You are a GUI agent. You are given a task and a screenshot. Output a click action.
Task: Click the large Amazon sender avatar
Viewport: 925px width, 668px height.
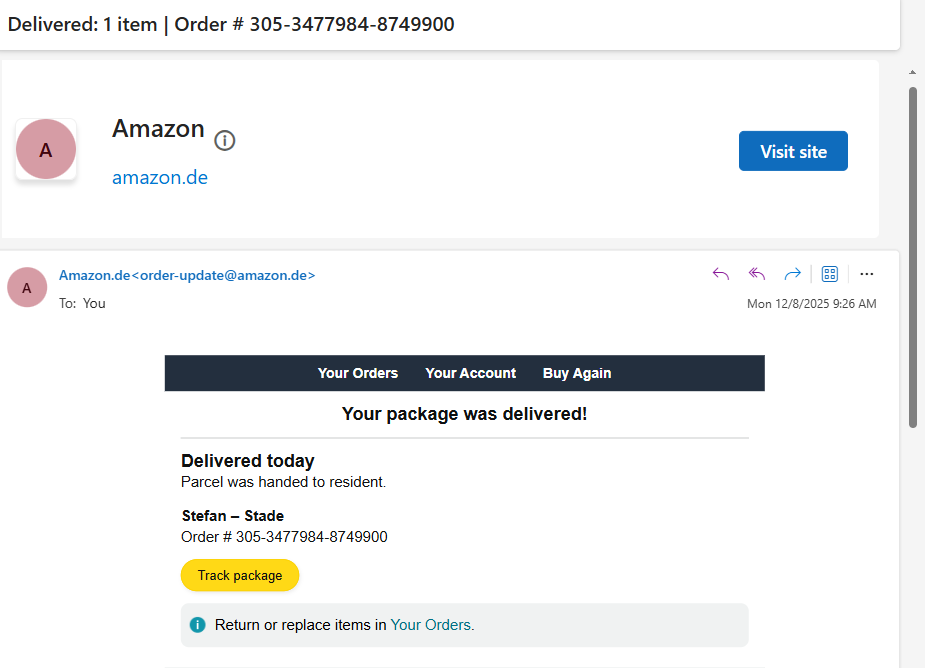(46, 150)
